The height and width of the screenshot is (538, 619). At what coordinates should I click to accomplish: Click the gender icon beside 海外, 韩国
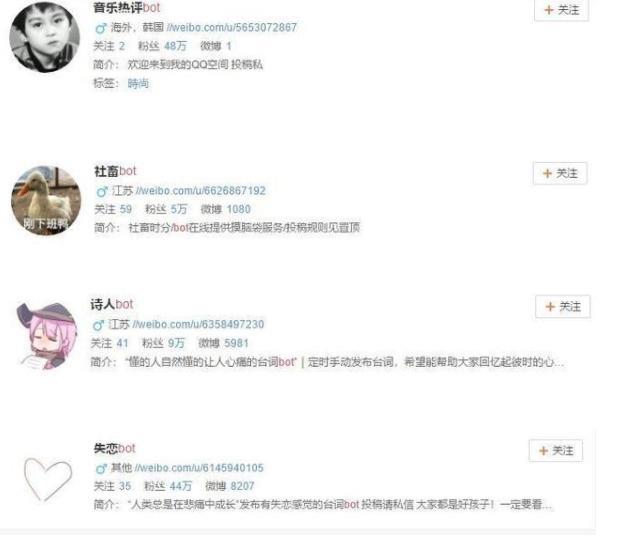click(101, 28)
